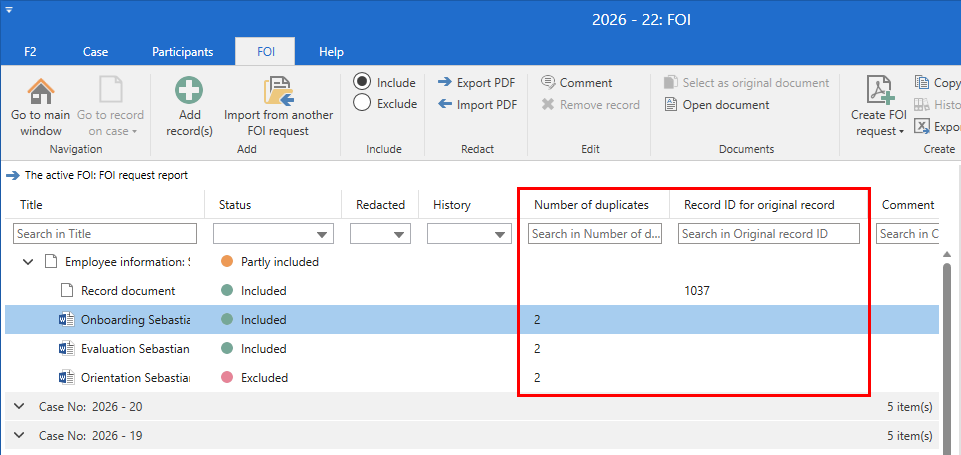This screenshot has width=961, height=455.
Task: Select the Include radio button
Action: 362,82
